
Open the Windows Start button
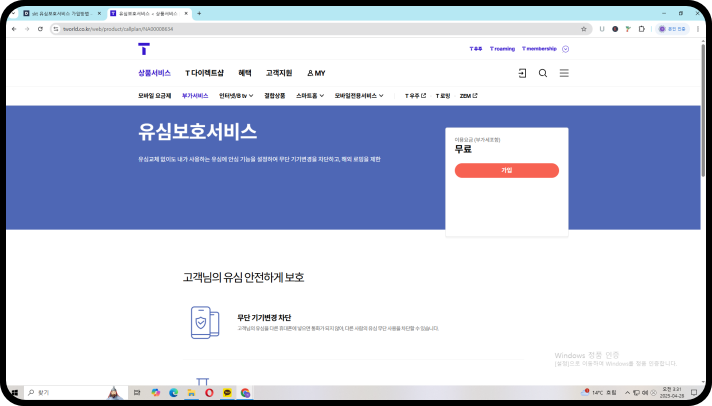(x=14, y=392)
